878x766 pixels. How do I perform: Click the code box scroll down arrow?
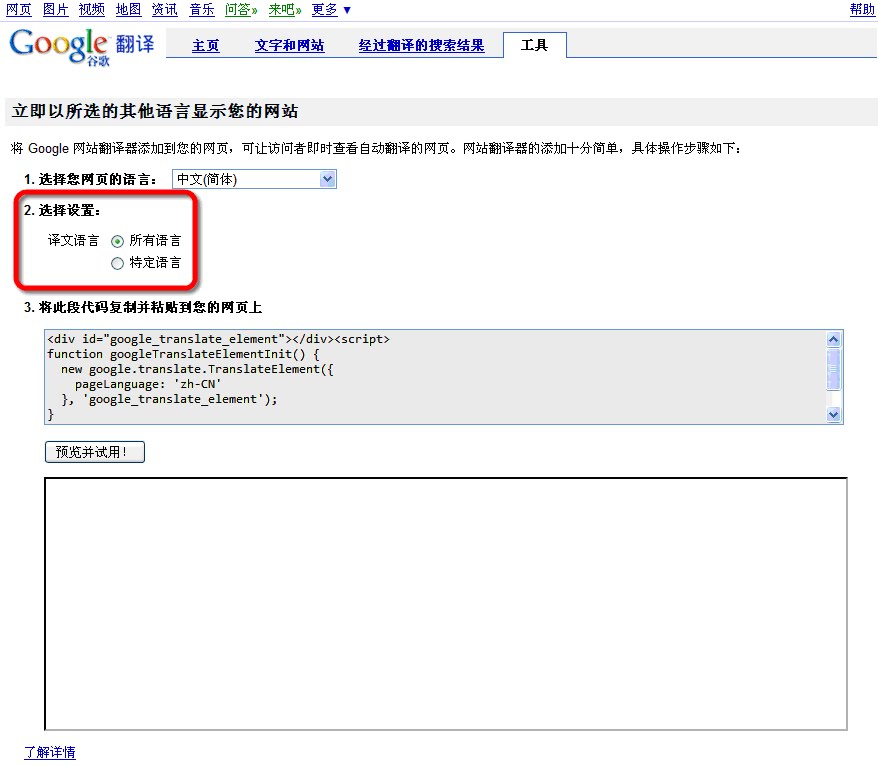[x=833, y=414]
